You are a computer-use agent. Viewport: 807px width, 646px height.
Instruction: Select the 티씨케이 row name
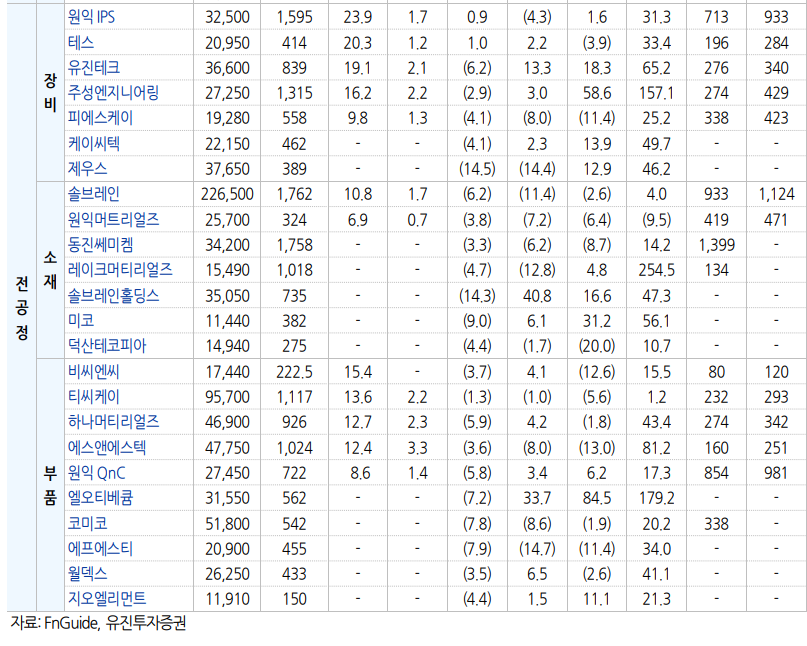click(94, 397)
